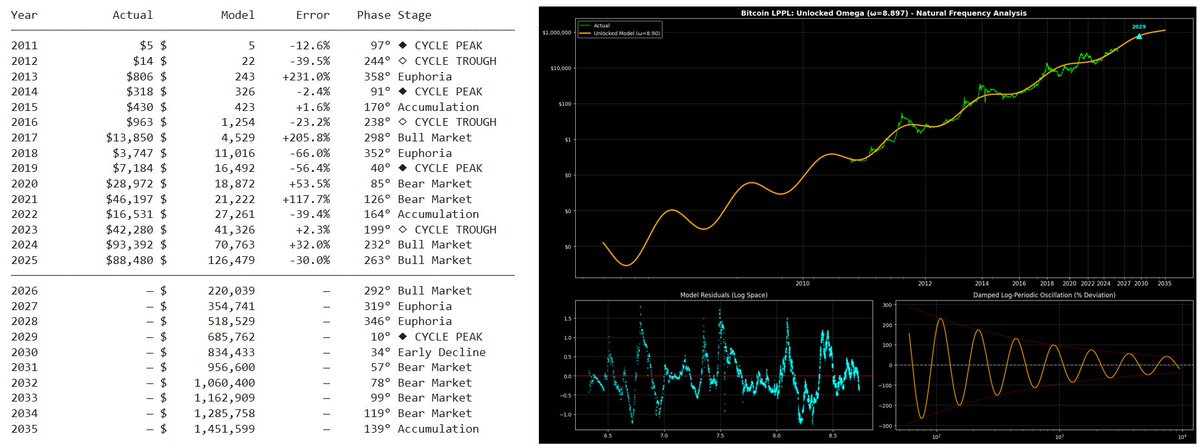The width and height of the screenshot is (1199, 445).
Task: Click the cyan 2029 peak marker
Action: [x=1139, y=36]
